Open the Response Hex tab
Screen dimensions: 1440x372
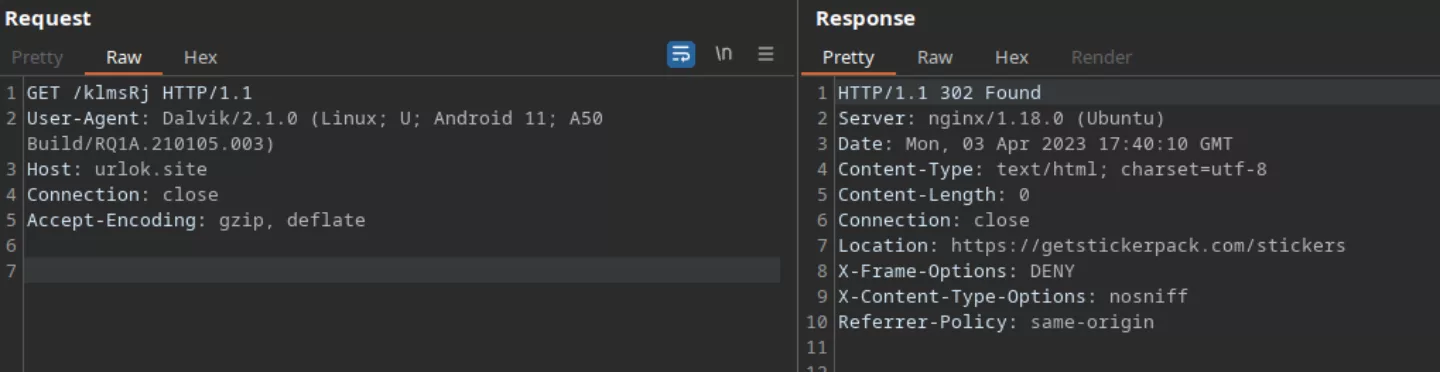point(1011,57)
